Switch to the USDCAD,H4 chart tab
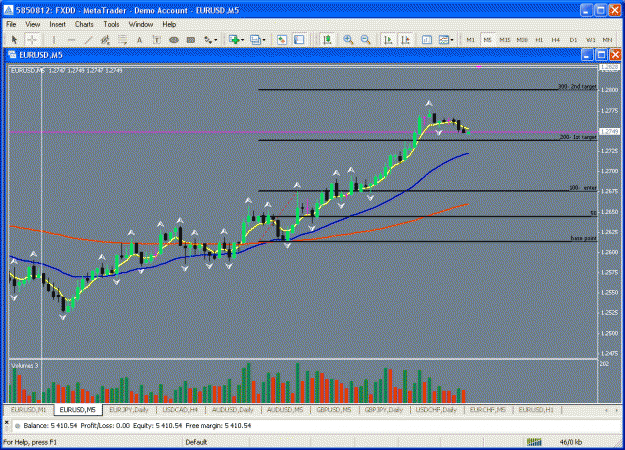The image size is (625, 450). 180,410
